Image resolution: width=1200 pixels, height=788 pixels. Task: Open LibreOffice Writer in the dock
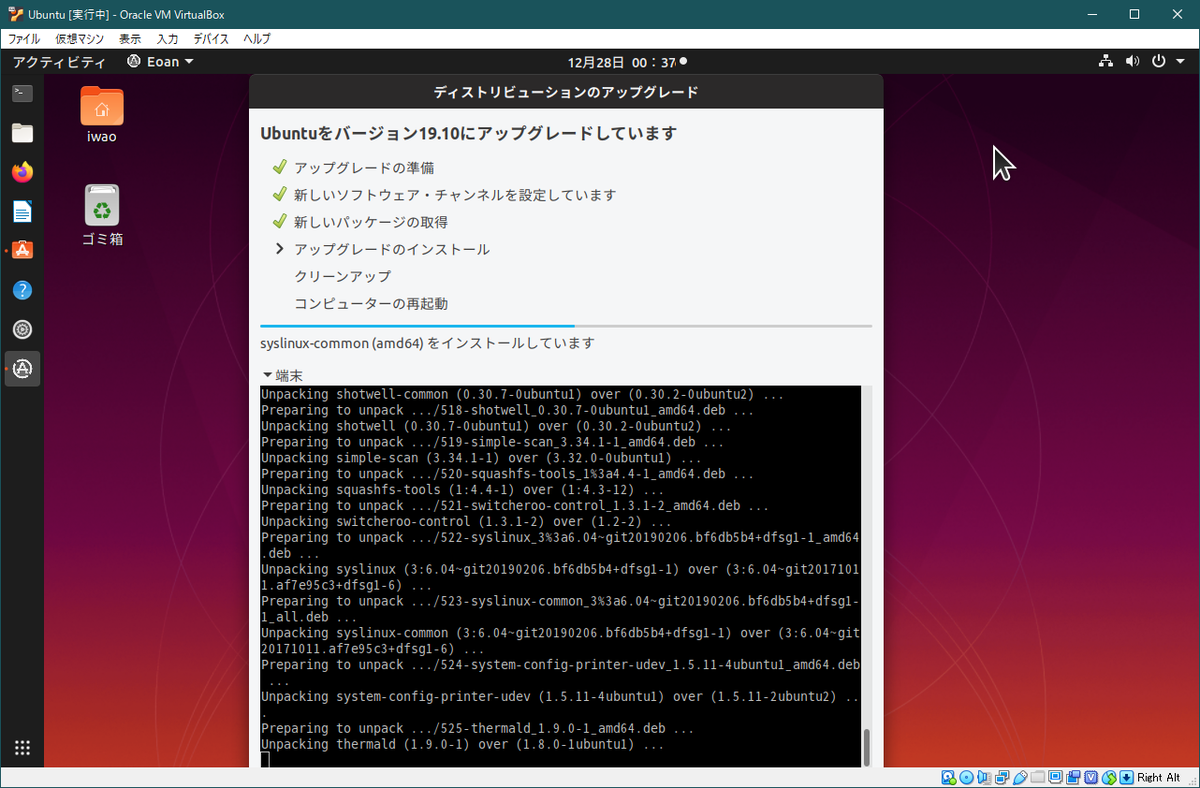pos(22,212)
